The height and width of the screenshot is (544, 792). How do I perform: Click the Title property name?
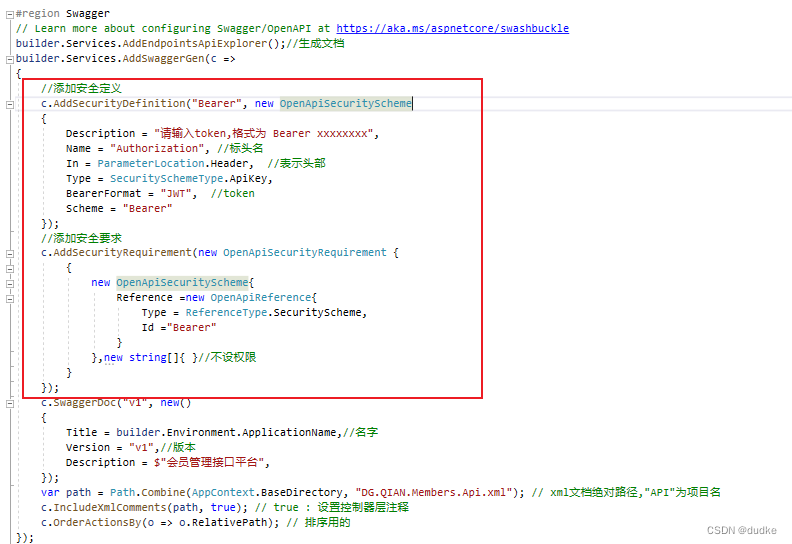tap(81, 432)
